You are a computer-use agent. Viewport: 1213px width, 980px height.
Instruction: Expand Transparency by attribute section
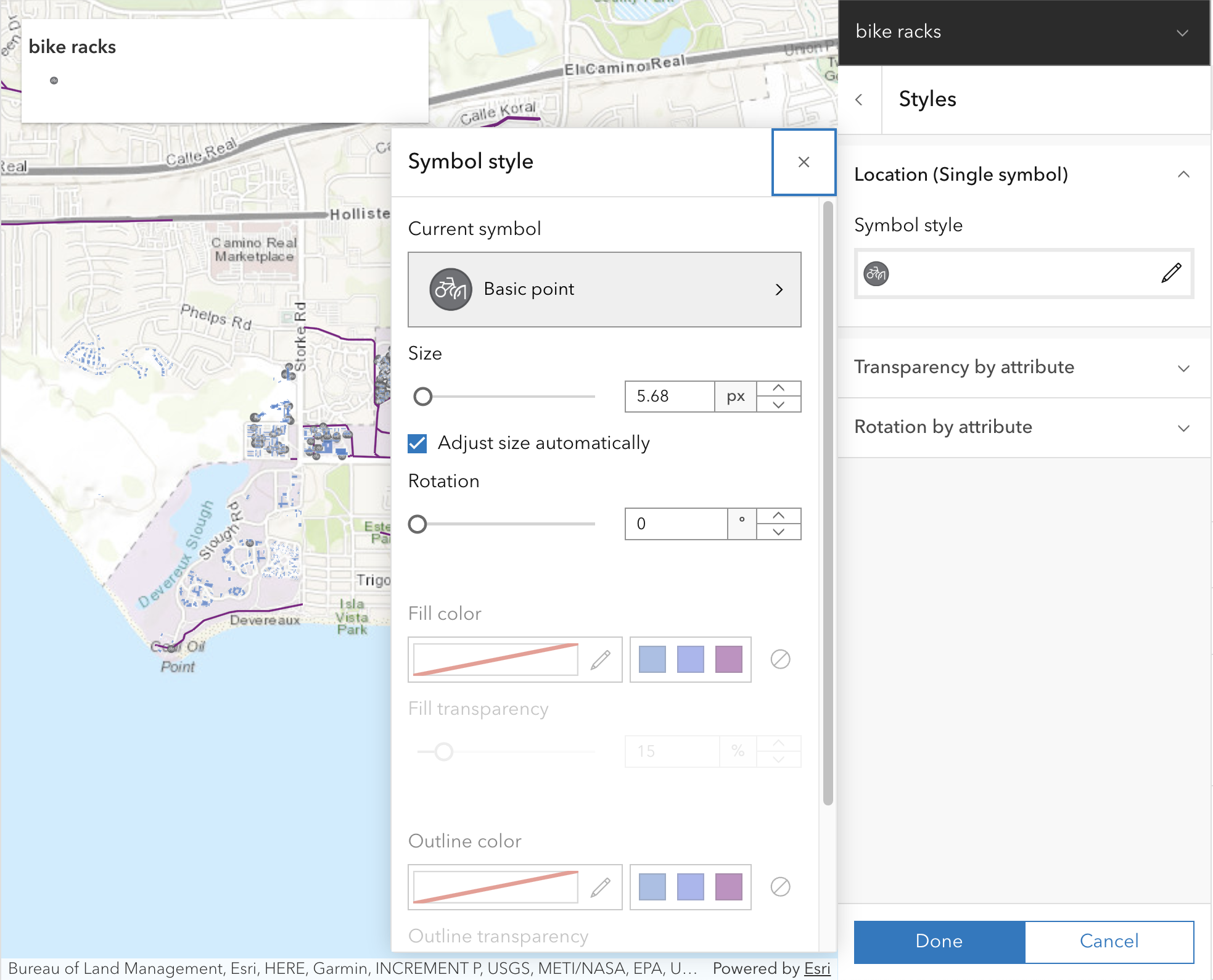[1024, 368]
